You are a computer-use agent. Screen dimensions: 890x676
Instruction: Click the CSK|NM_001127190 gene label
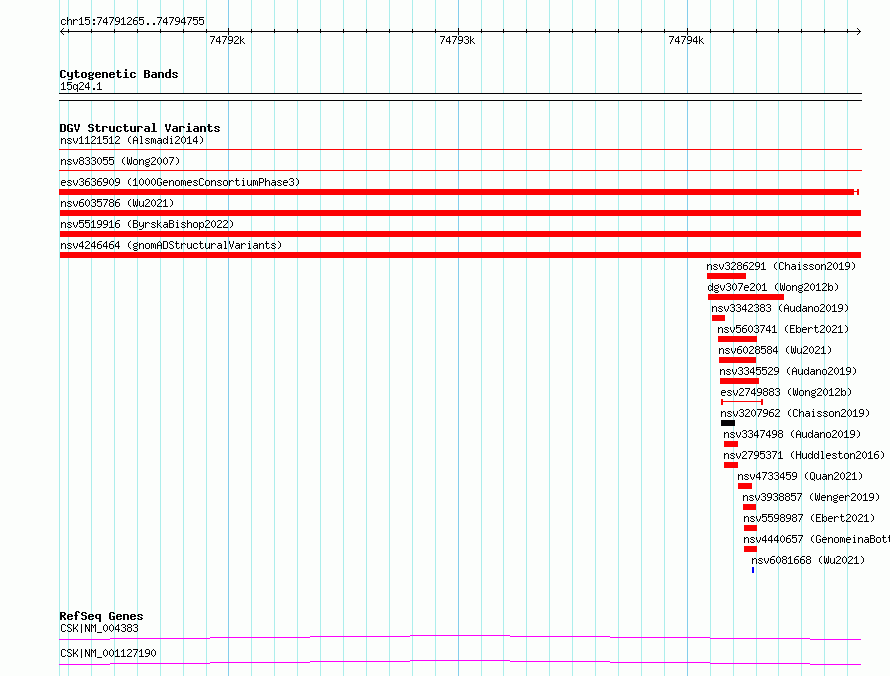(x=108, y=653)
